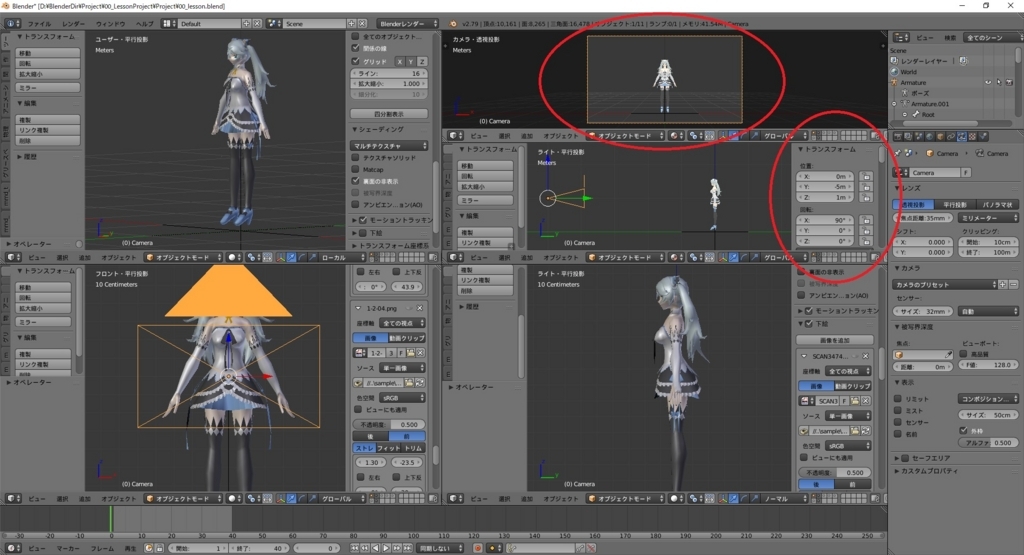Screen dimensions: 1024x555
Task: Open the コンポジション guides dropdown
Action: pos(989,398)
